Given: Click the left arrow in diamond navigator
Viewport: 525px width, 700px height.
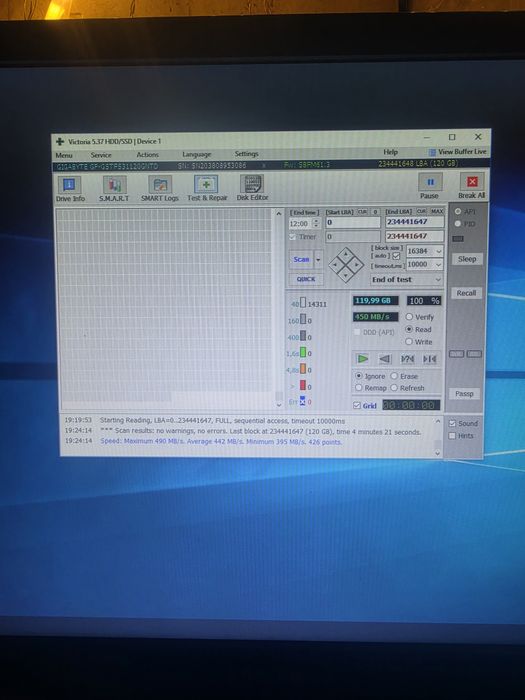Looking at the screenshot, I should (336, 265).
